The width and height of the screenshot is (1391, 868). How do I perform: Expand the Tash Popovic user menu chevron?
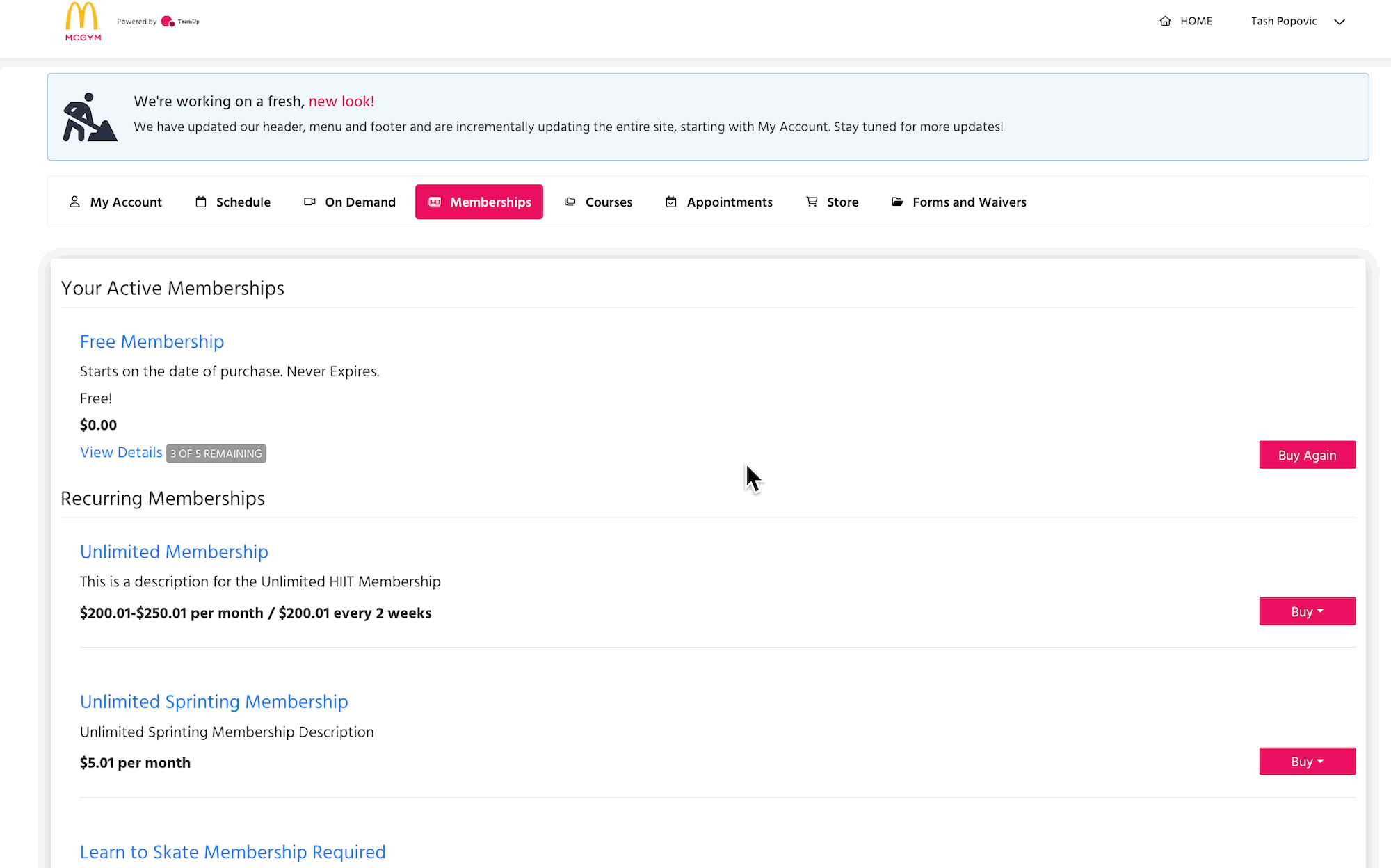(x=1340, y=22)
